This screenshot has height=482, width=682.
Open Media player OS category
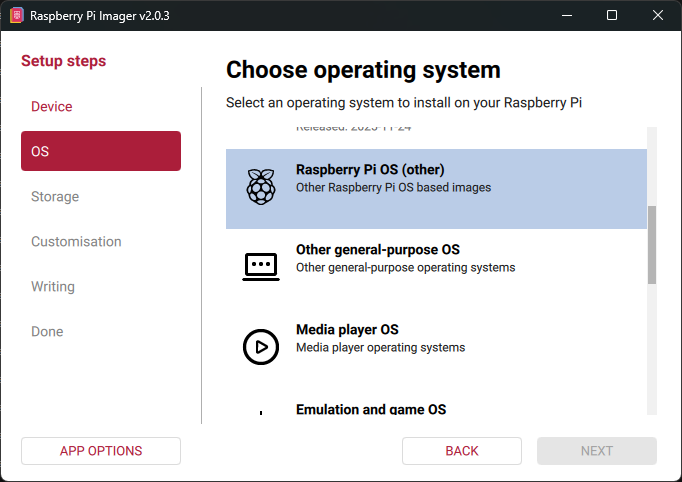[436, 349]
